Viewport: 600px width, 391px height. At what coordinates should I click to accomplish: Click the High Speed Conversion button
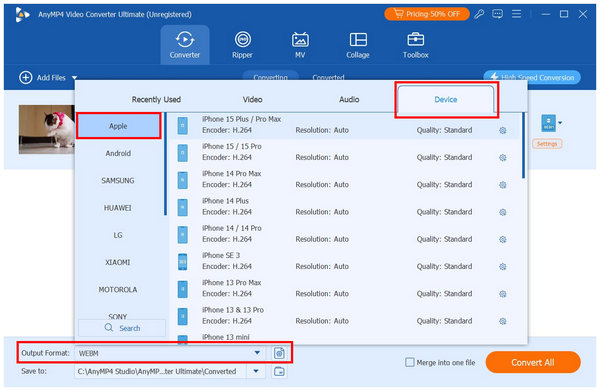(532, 77)
